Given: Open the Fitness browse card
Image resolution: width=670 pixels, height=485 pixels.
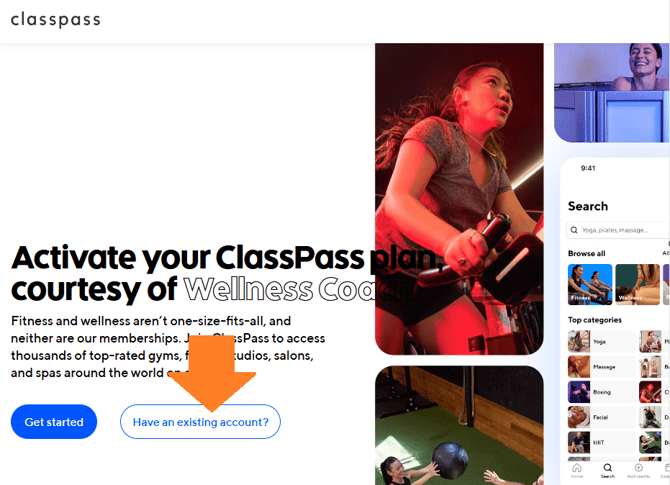Looking at the screenshot, I should 590,285.
